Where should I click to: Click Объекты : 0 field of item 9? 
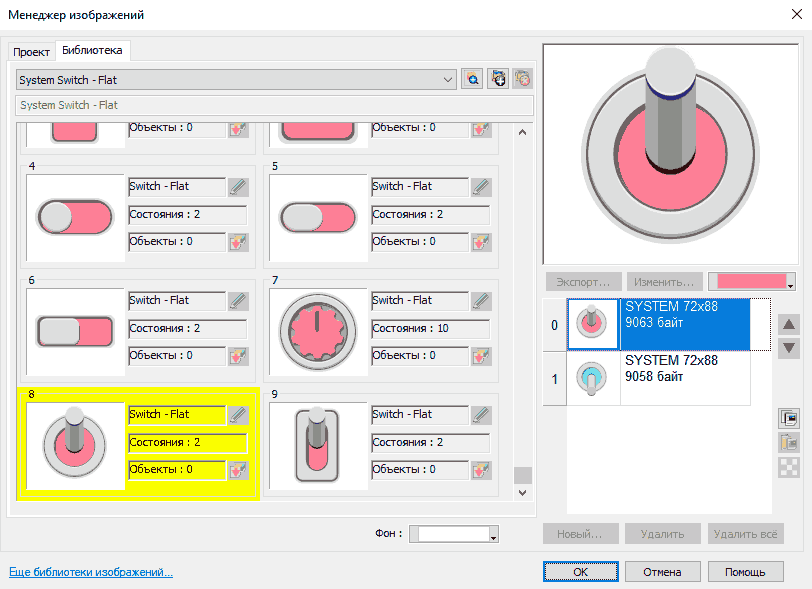[x=420, y=470]
